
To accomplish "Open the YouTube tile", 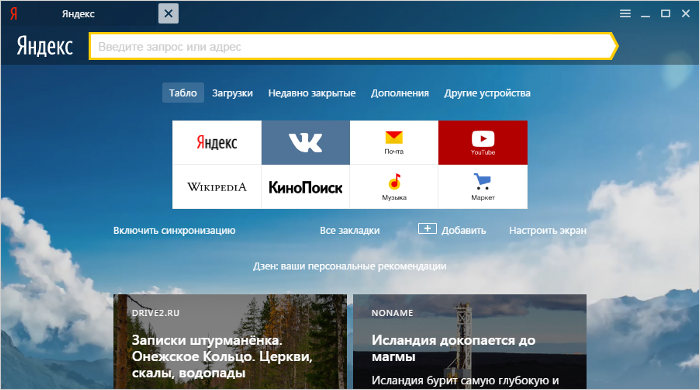I will tap(483, 142).
